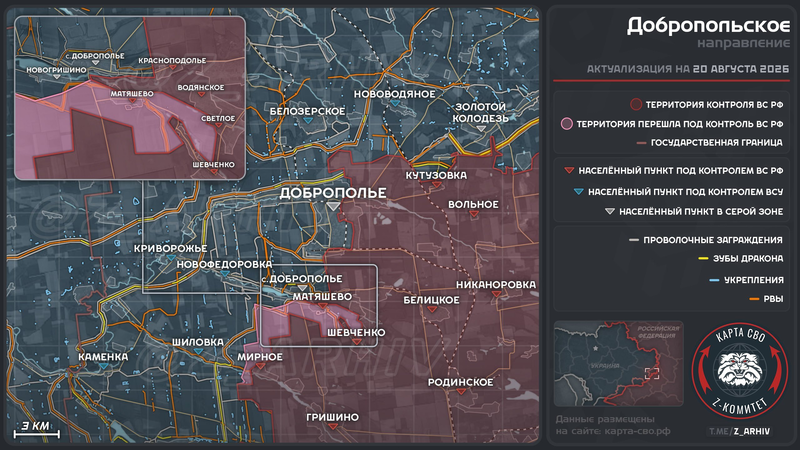Click the target frame on the overview minimap
The width and height of the screenshot is (800, 450).
pos(652,373)
